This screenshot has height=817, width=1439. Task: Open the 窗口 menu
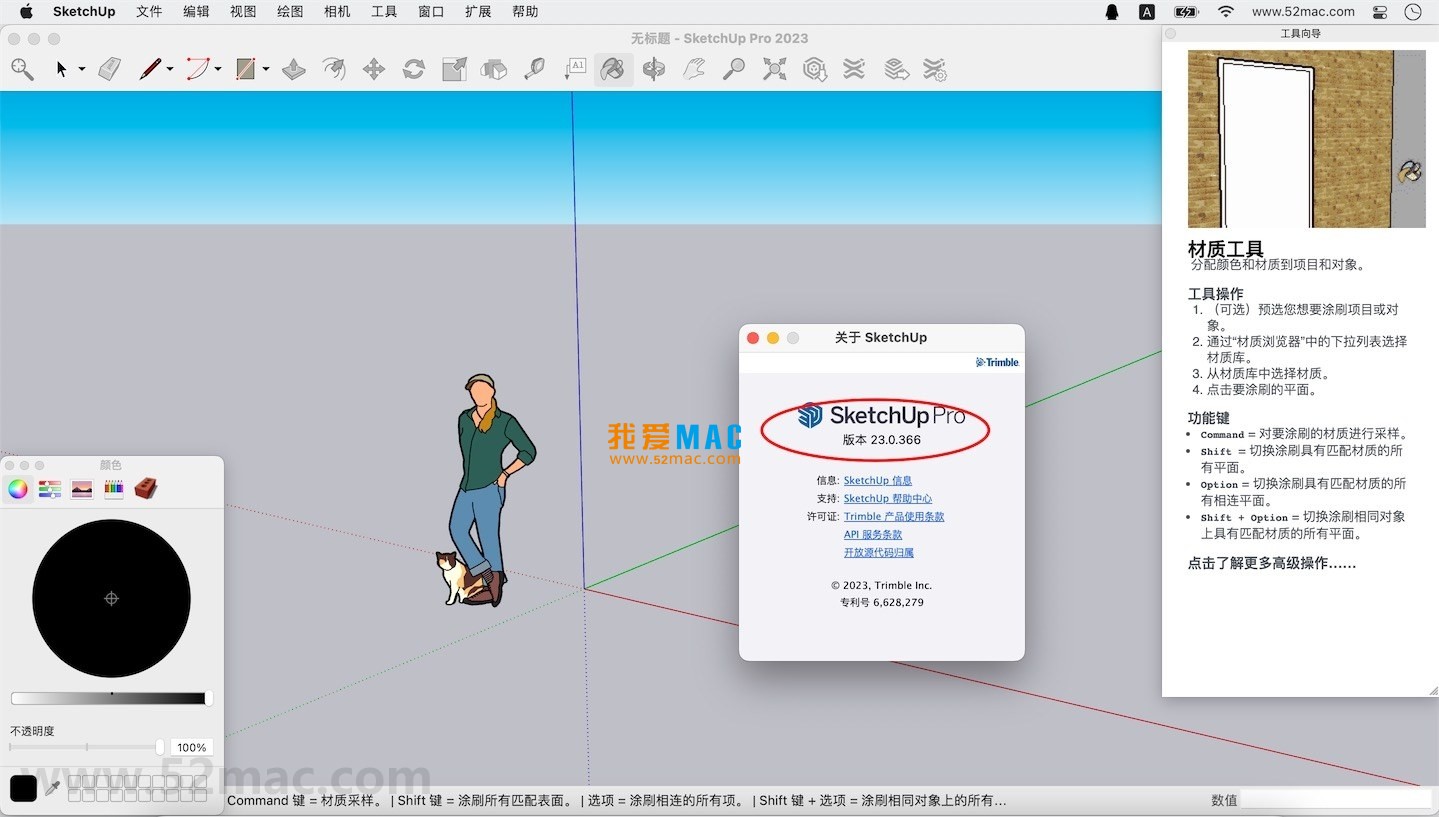point(431,12)
